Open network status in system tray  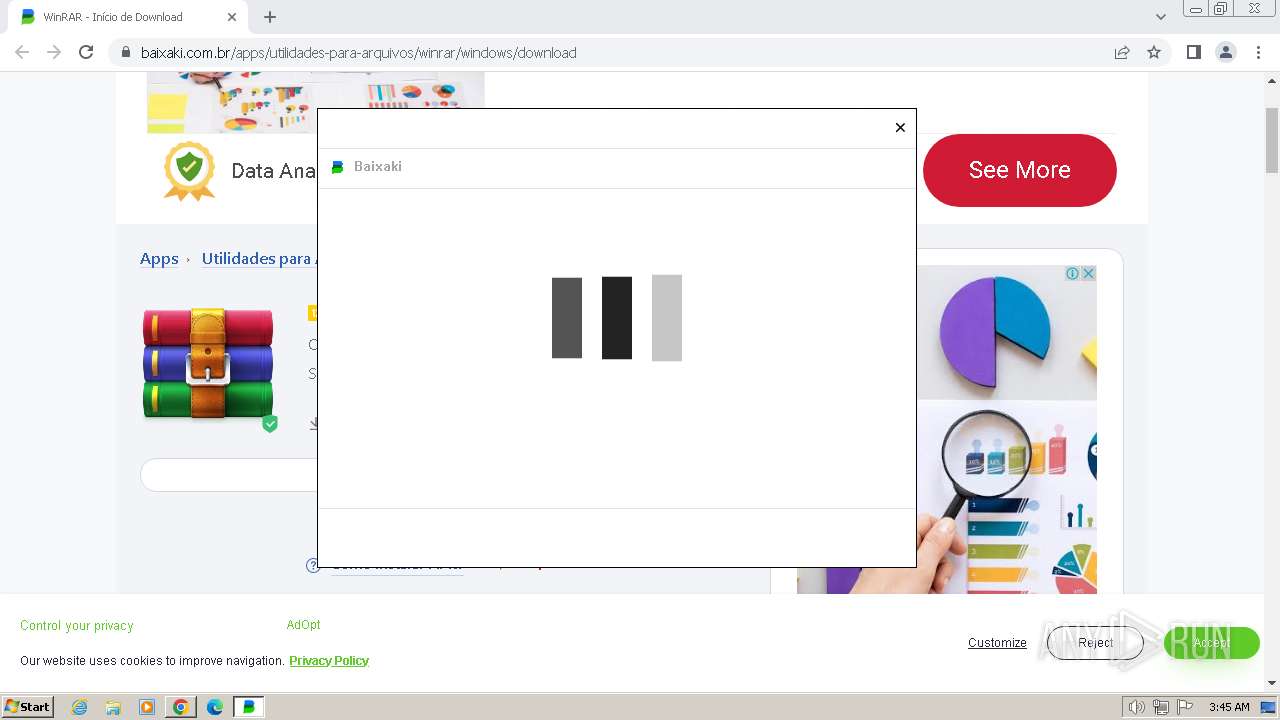1161,707
